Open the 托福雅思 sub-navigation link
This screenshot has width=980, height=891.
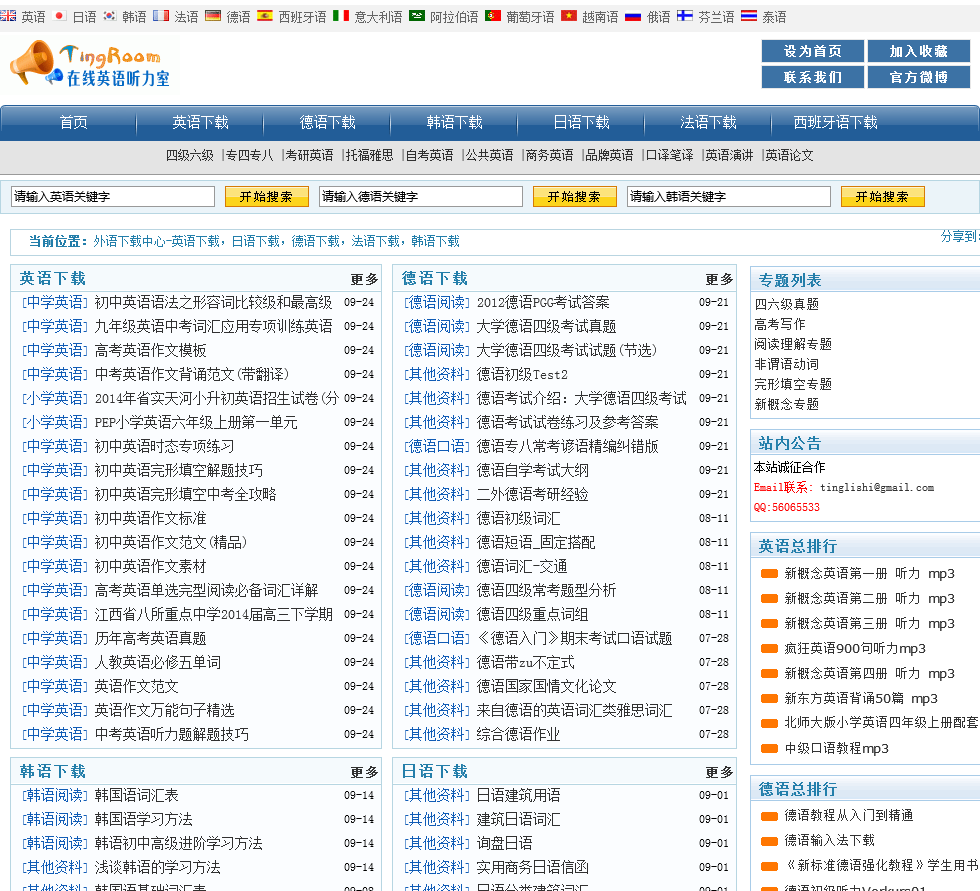click(369, 155)
